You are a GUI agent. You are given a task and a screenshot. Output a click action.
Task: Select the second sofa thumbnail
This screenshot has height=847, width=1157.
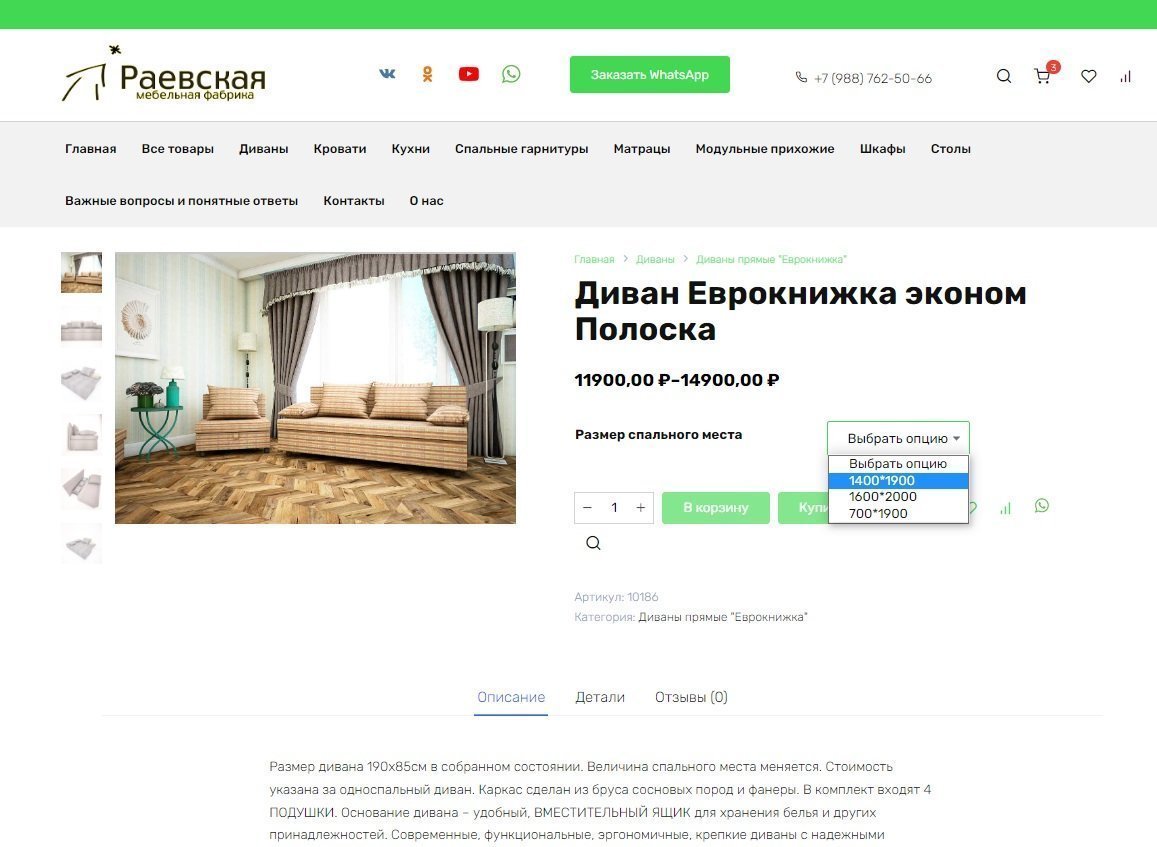pos(81,328)
